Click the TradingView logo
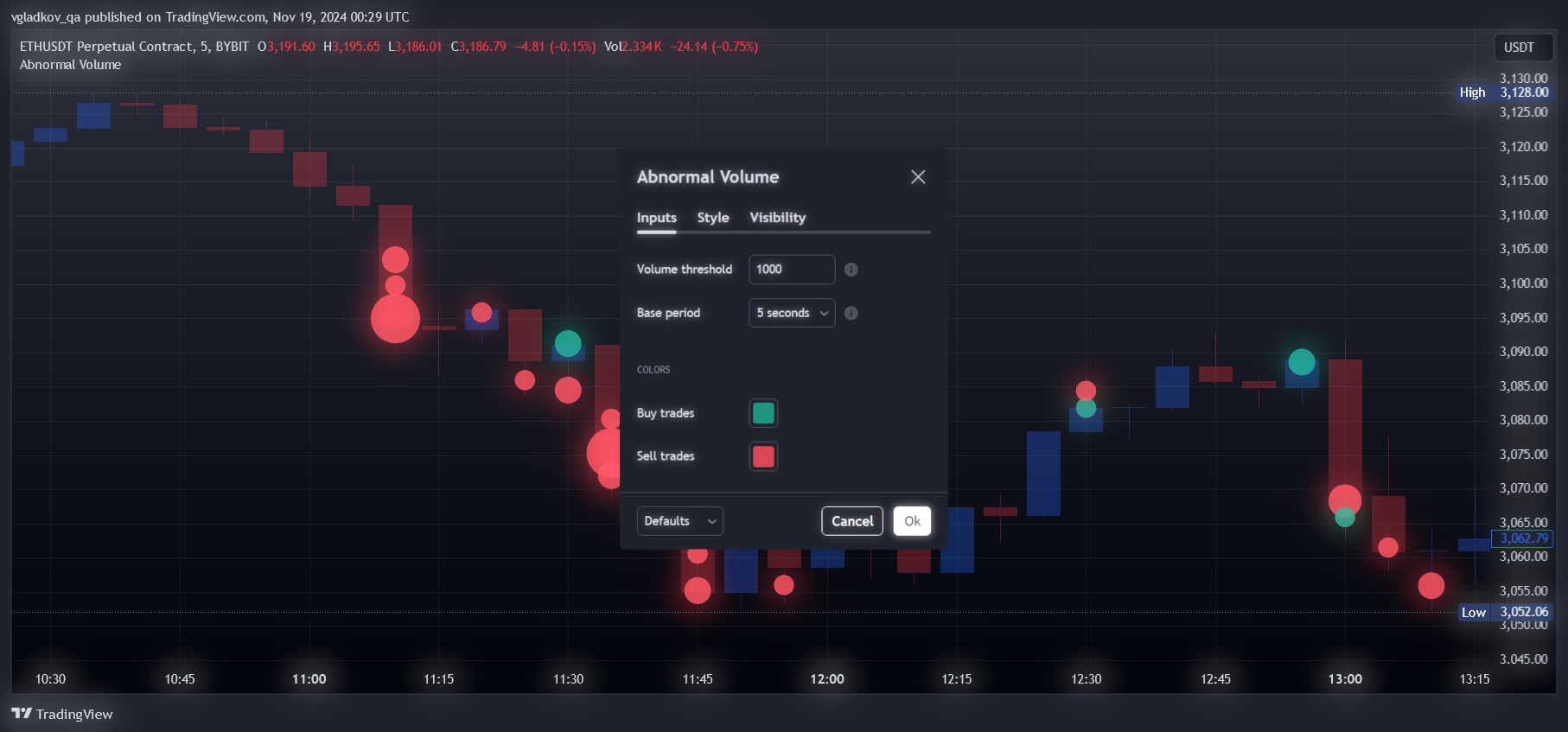 (62, 714)
